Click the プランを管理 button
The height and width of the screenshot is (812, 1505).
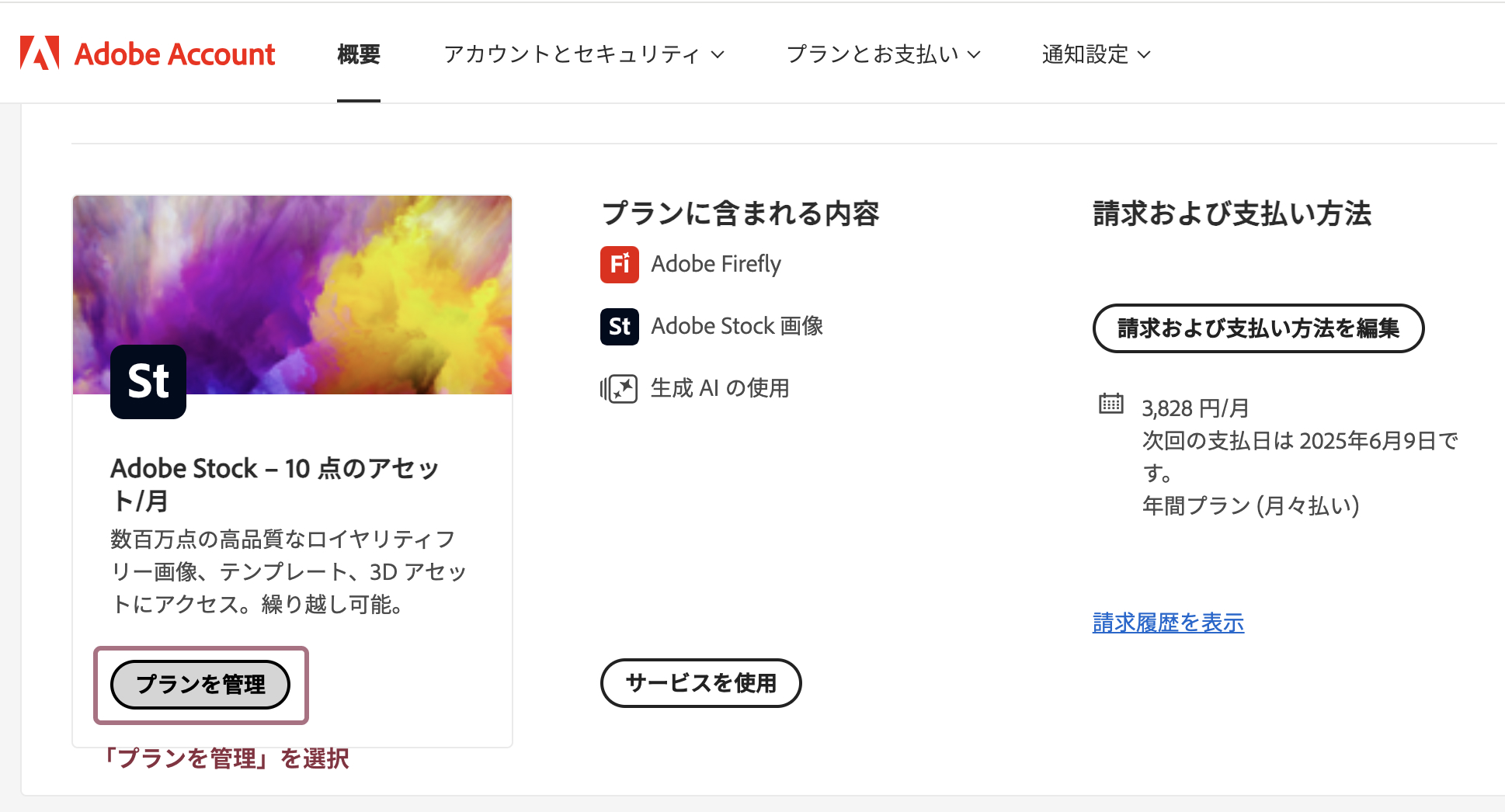click(x=200, y=685)
